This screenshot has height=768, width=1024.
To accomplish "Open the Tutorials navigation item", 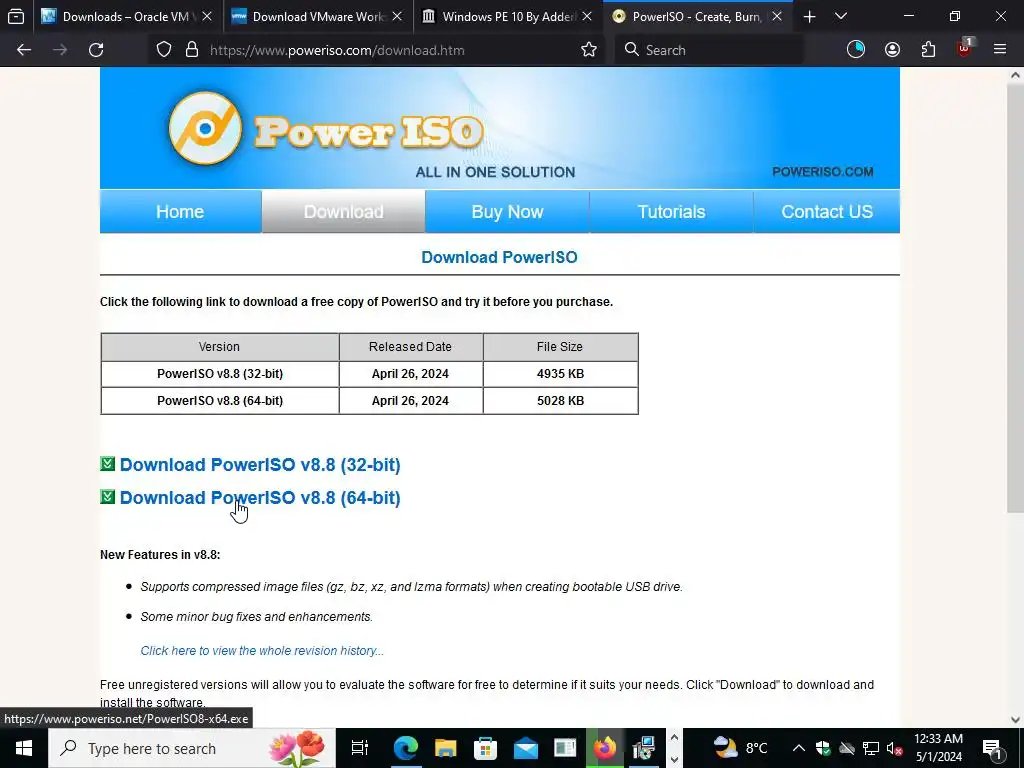I will [x=671, y=212].
